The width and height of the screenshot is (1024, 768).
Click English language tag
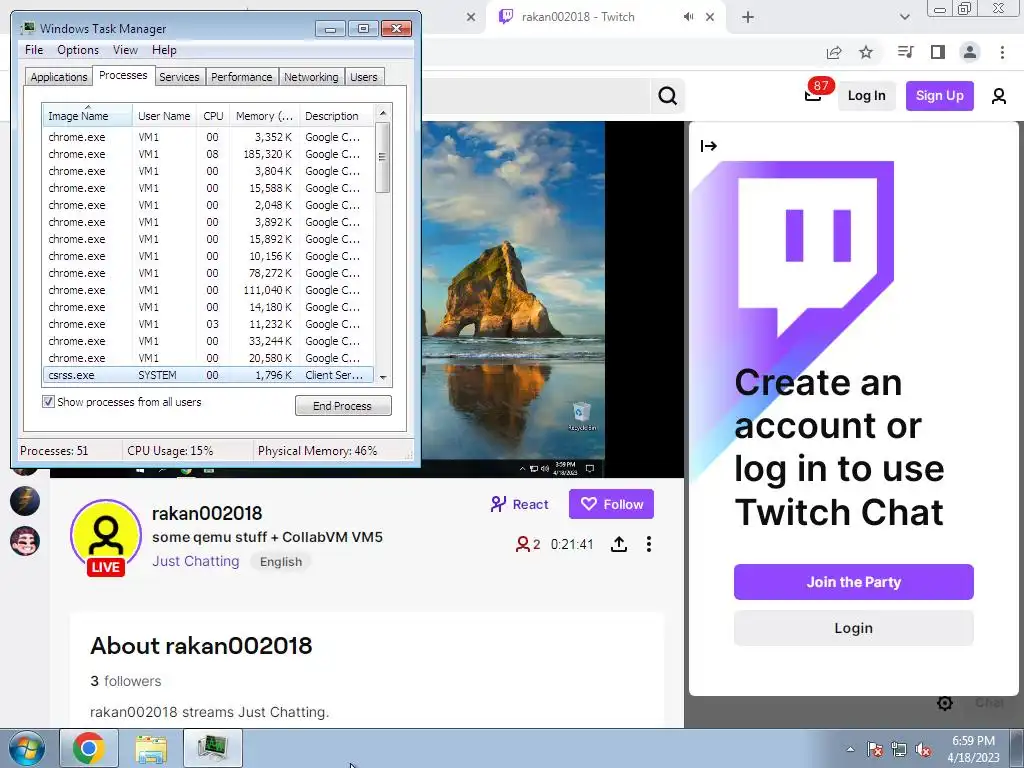click(281, 562)
